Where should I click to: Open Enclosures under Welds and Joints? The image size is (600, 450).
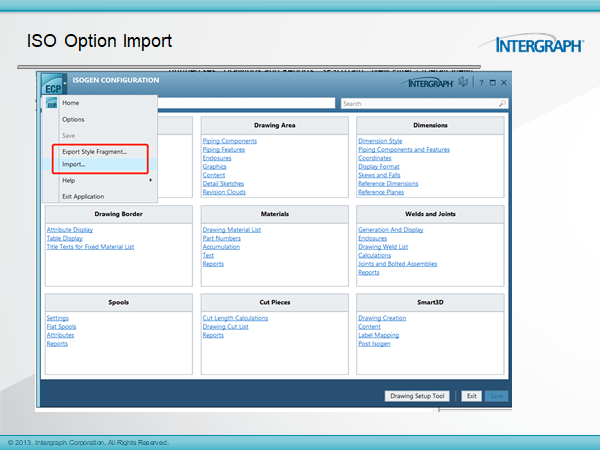[372, 238]
